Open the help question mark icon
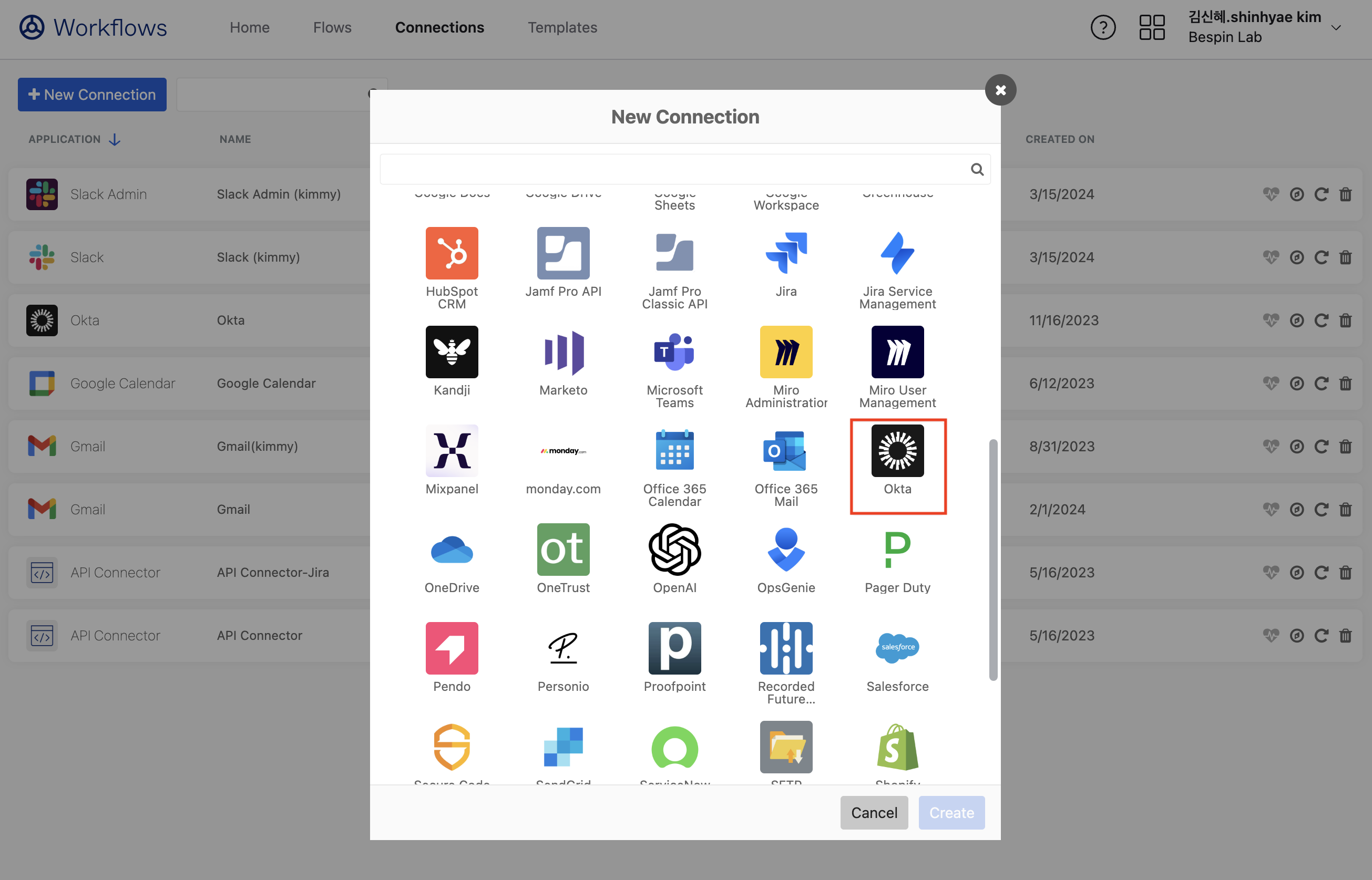 pyautogui.click(x=1103, y=27)
